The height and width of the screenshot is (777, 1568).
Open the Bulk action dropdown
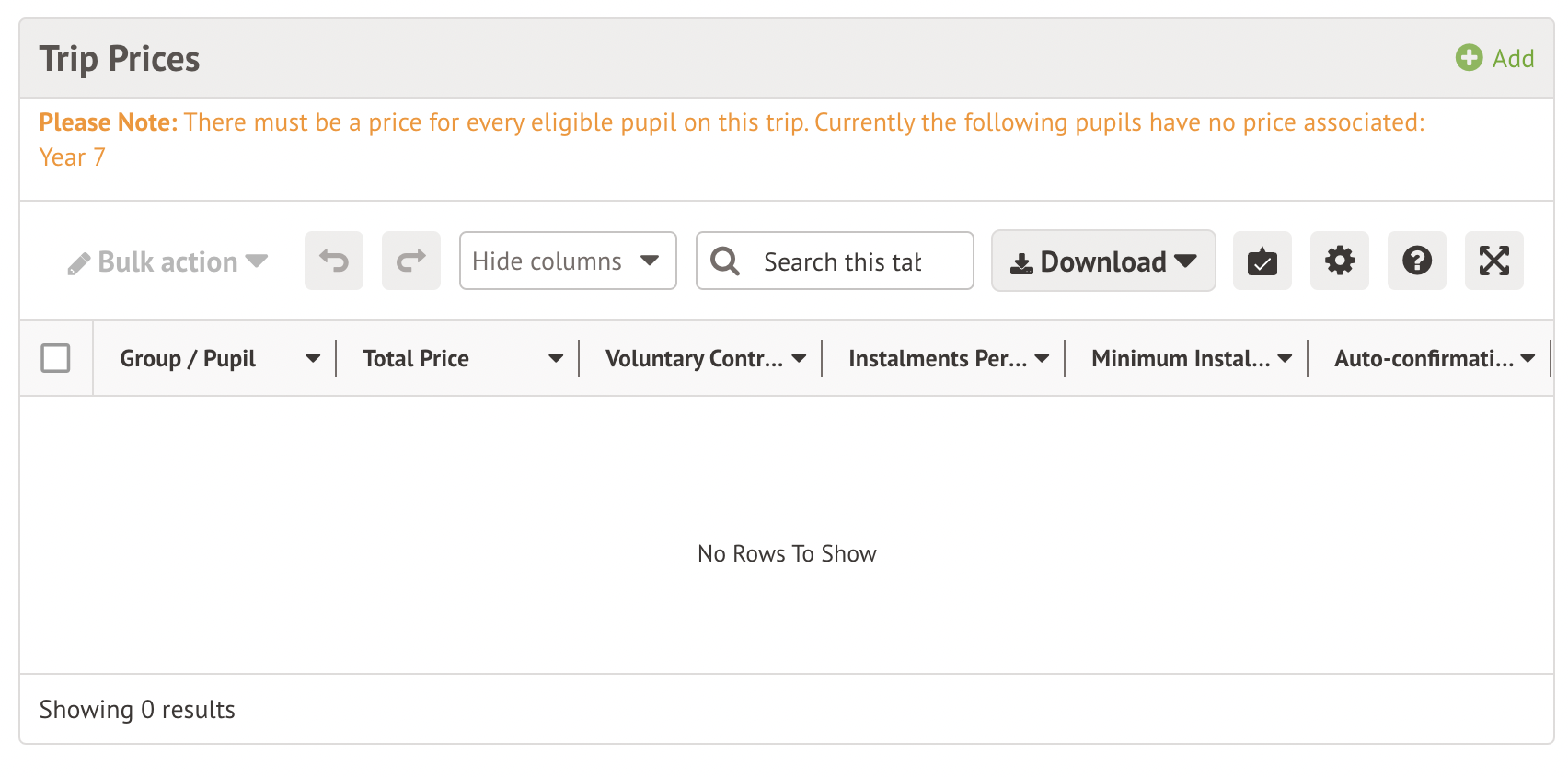pyautogui.click(x=167, y=262)
